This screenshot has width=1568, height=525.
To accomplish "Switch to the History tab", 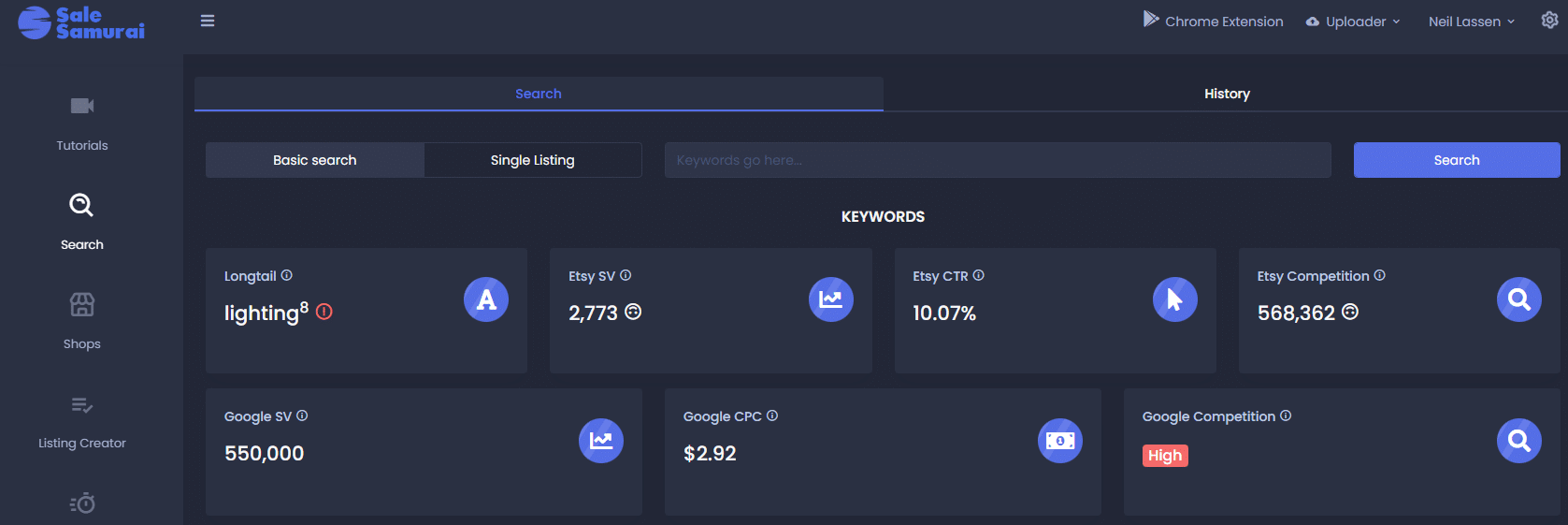I will [x=1227, y=94].
